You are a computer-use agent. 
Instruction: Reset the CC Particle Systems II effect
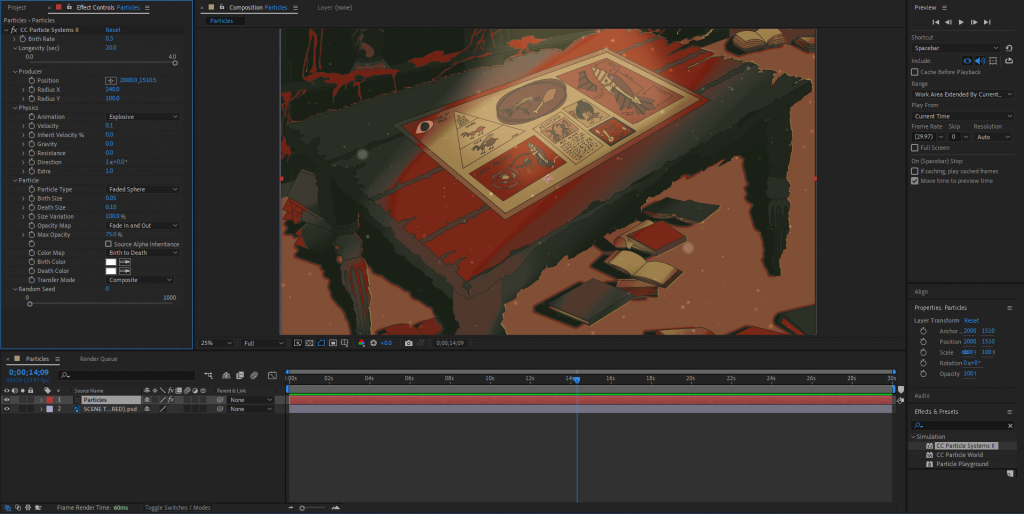(x=113, y=30)
